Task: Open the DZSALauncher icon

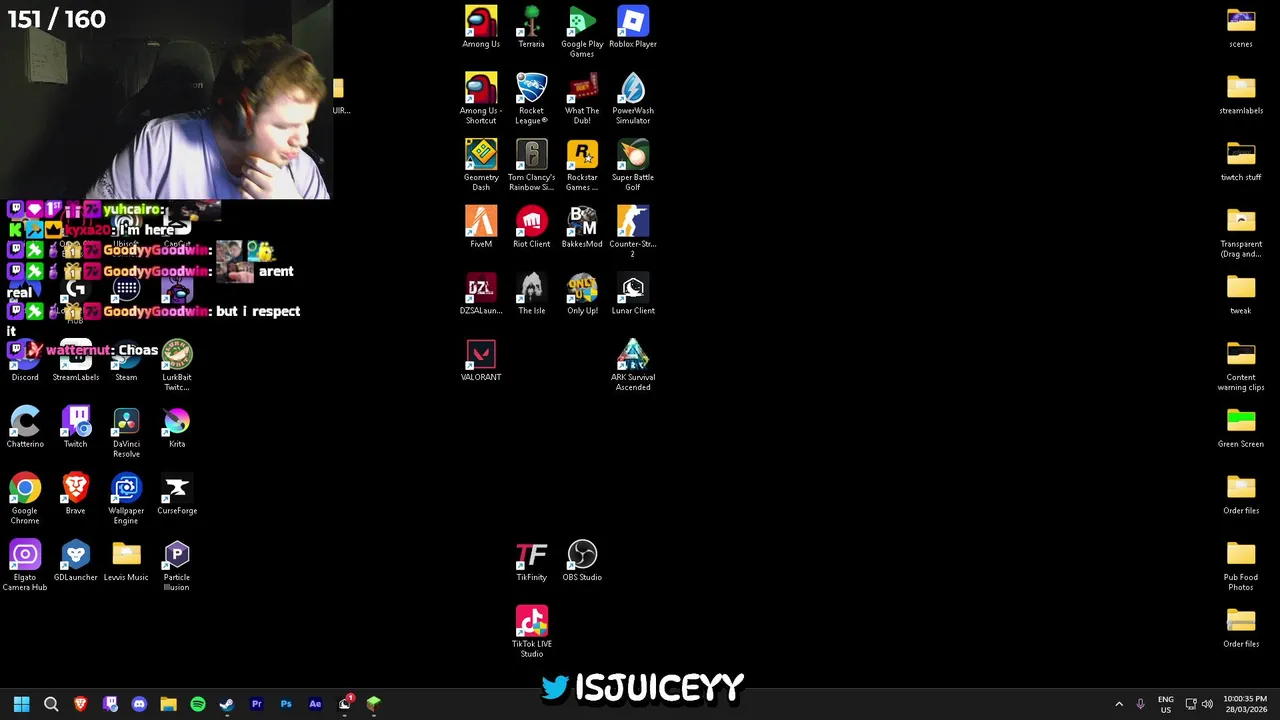Action: coord(481,294)
